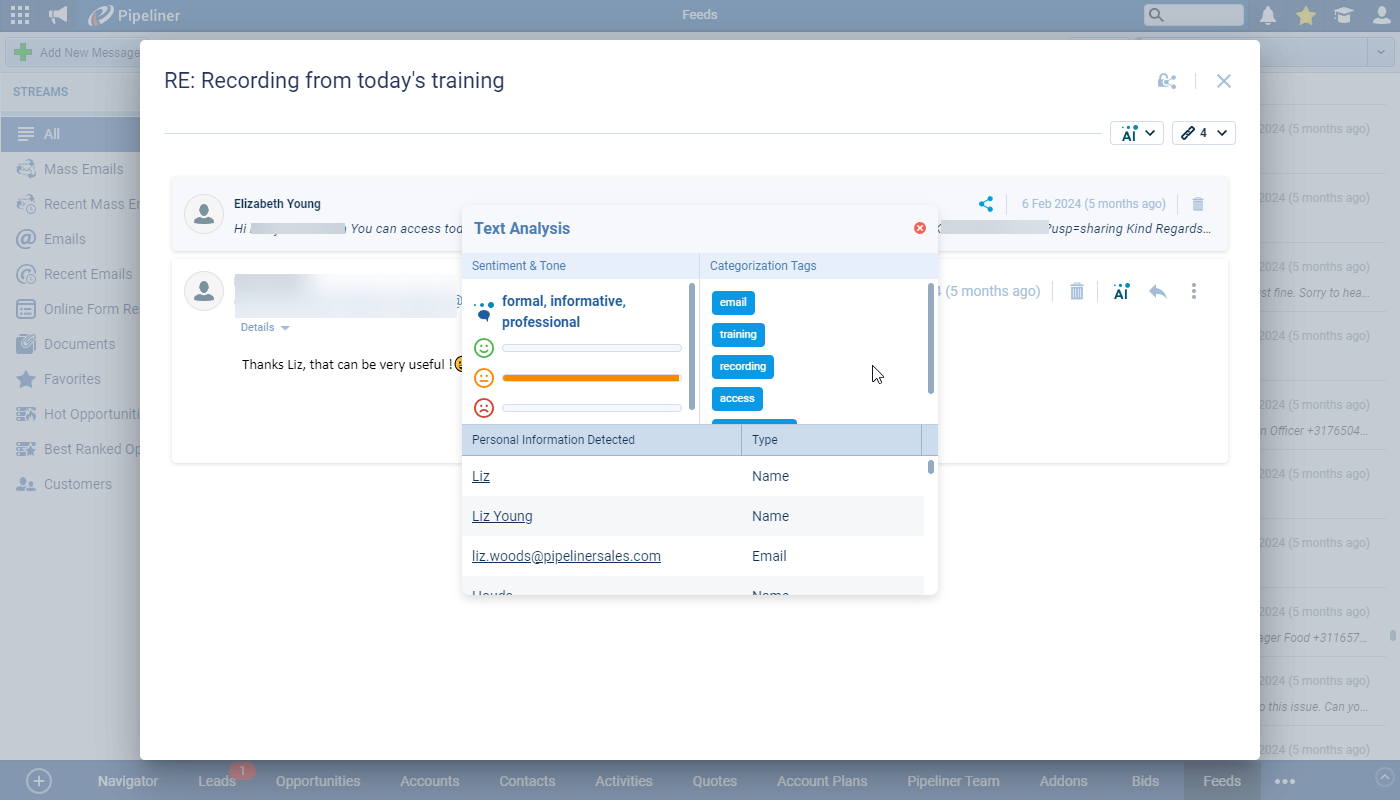The width and height of the screenshot is (1400, 800).
Task: Open the notifications bell icon
Action: click(1268, 15)
